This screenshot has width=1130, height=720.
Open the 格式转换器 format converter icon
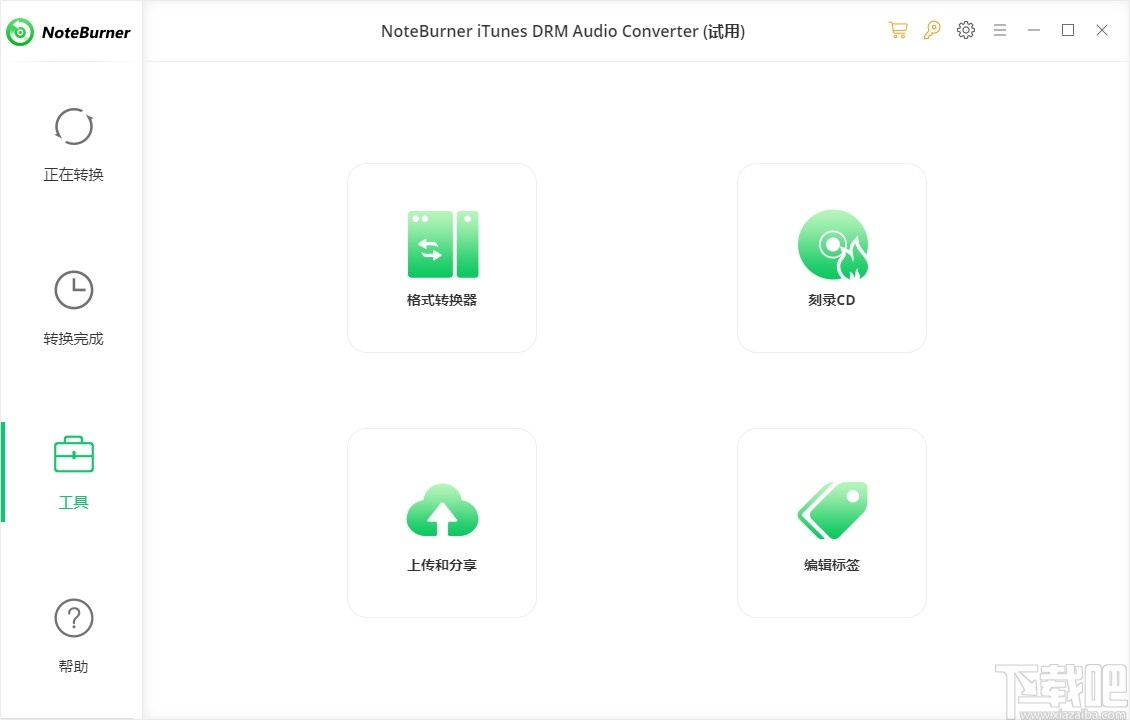(441, 243)
